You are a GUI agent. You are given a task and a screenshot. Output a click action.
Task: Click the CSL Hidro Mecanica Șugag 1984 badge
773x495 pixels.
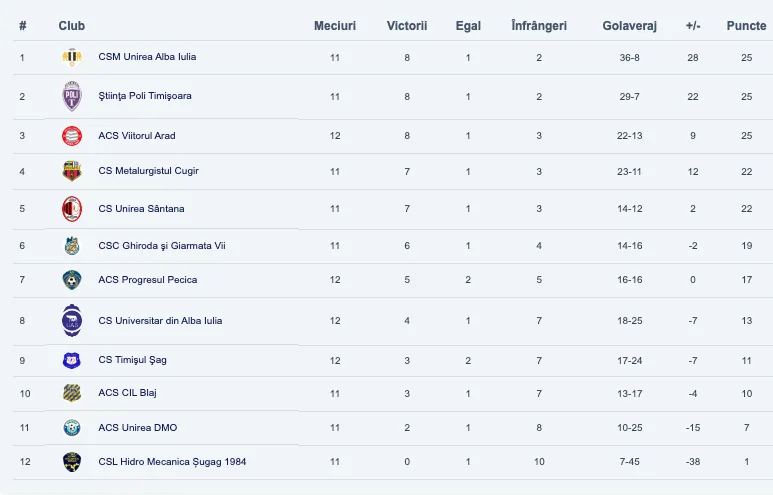[x=71, y=462]
